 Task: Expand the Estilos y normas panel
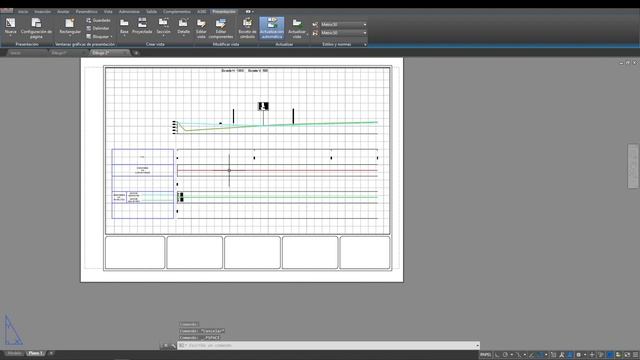365,44
